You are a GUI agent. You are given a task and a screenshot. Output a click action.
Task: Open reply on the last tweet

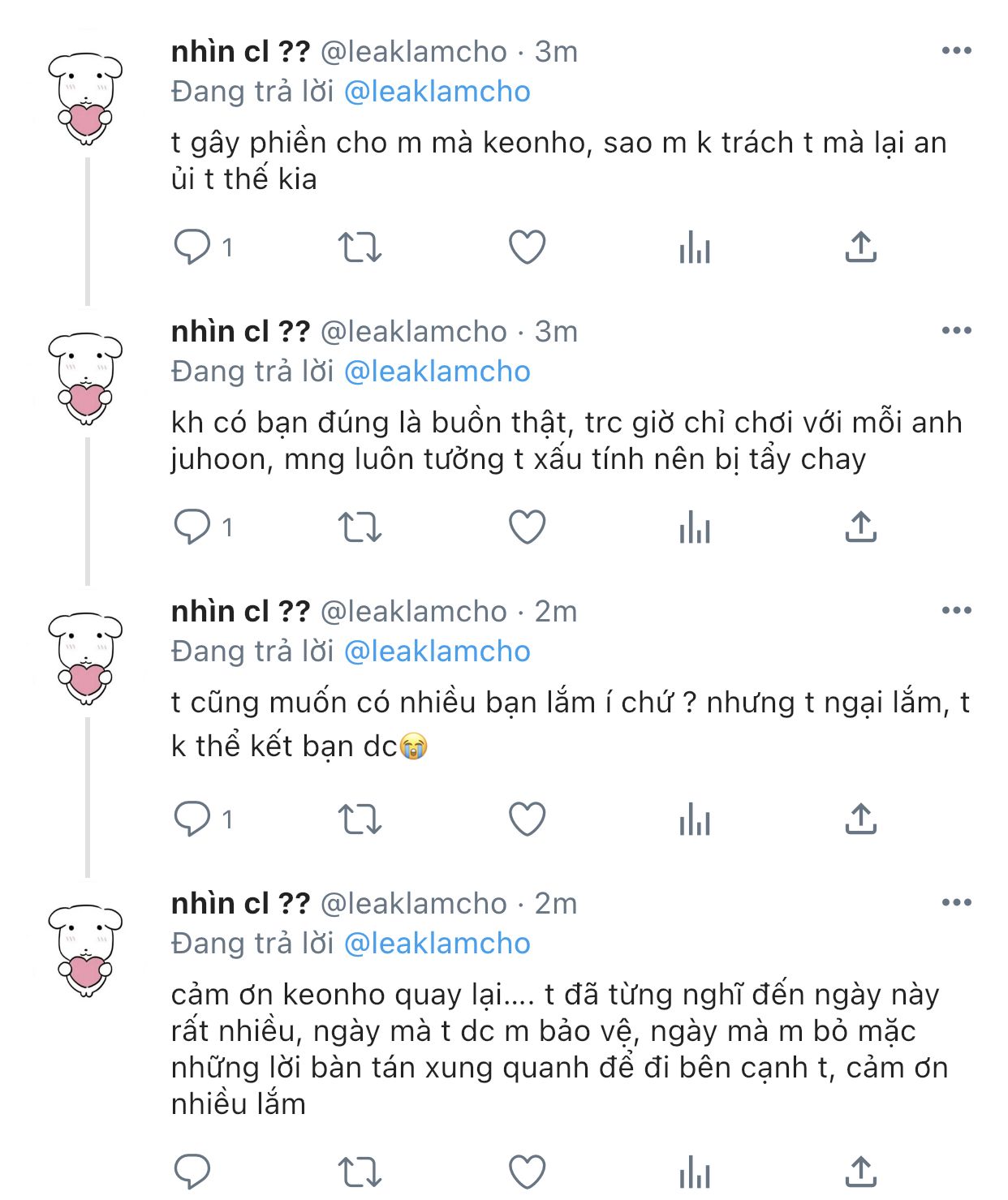(x=192, y=1172)
